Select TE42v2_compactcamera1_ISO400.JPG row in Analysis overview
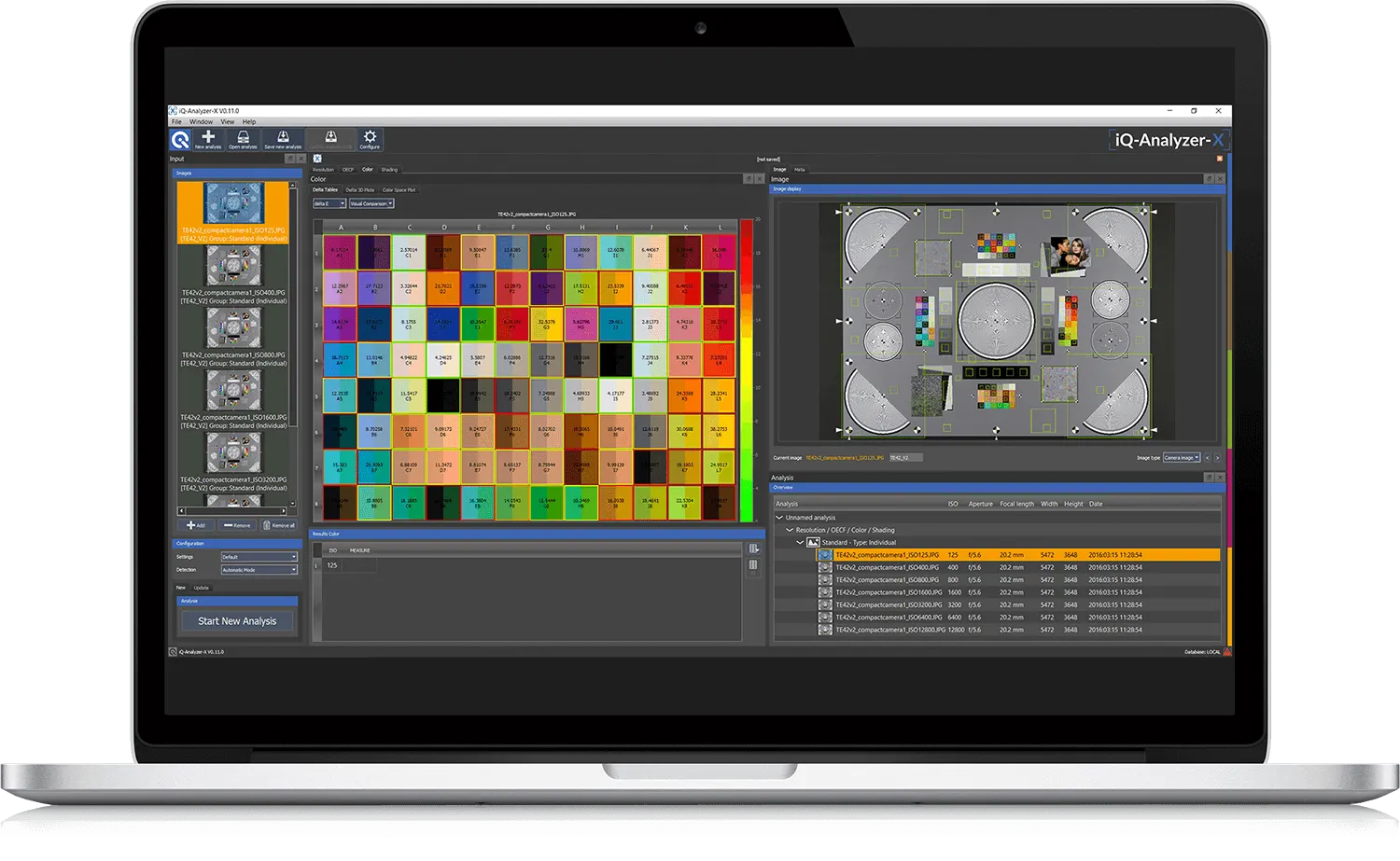This screenshot has width=1400, height=861. [x=1019, y=567]
